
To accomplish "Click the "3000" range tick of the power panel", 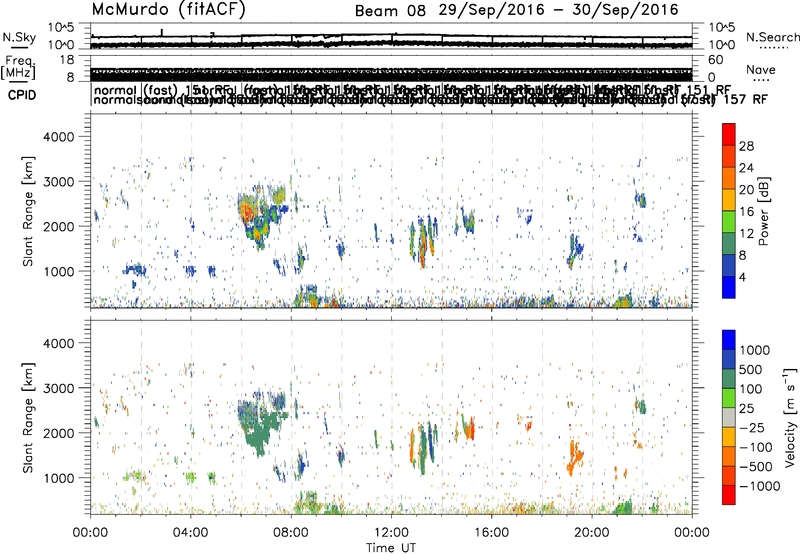I will (x=59, y=182).
